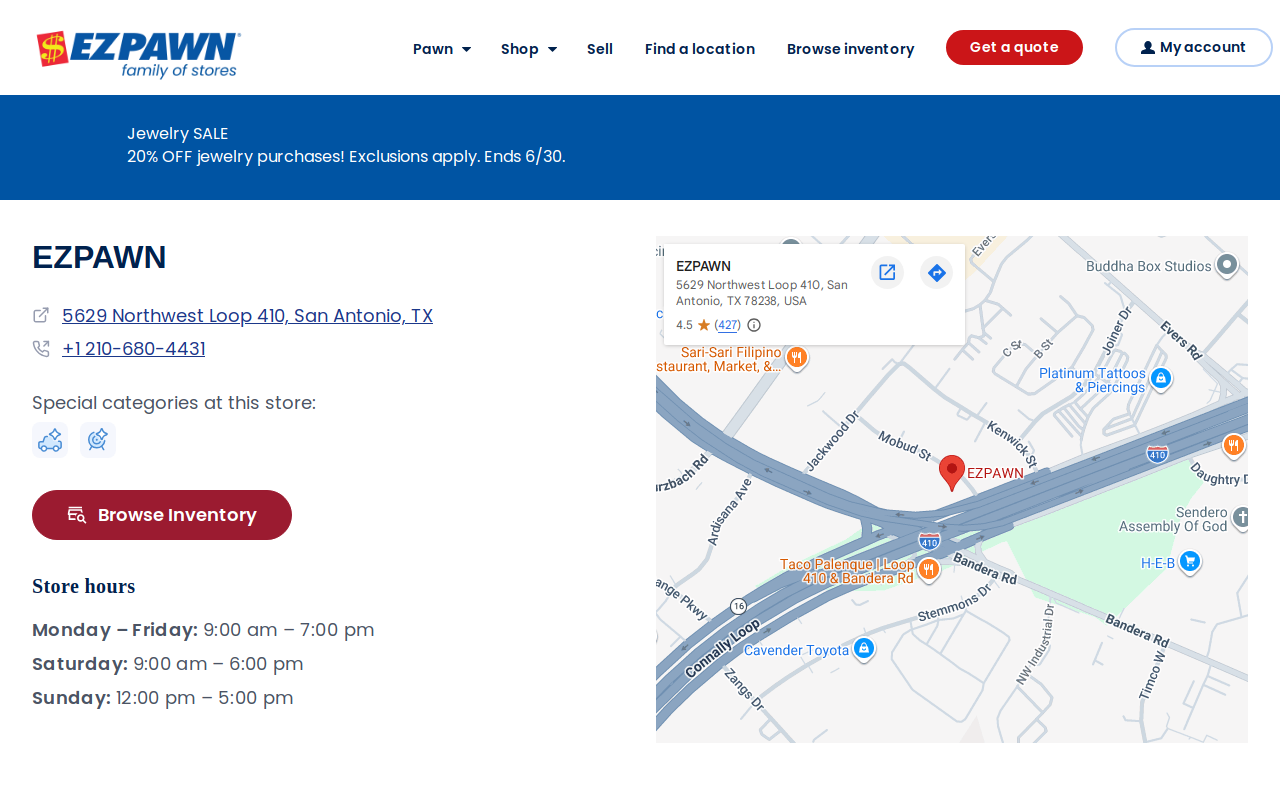The image size is (1280, 800).
Task: Select the Platinum Tattoos & Piercings marker
Action: (1161, 378)
